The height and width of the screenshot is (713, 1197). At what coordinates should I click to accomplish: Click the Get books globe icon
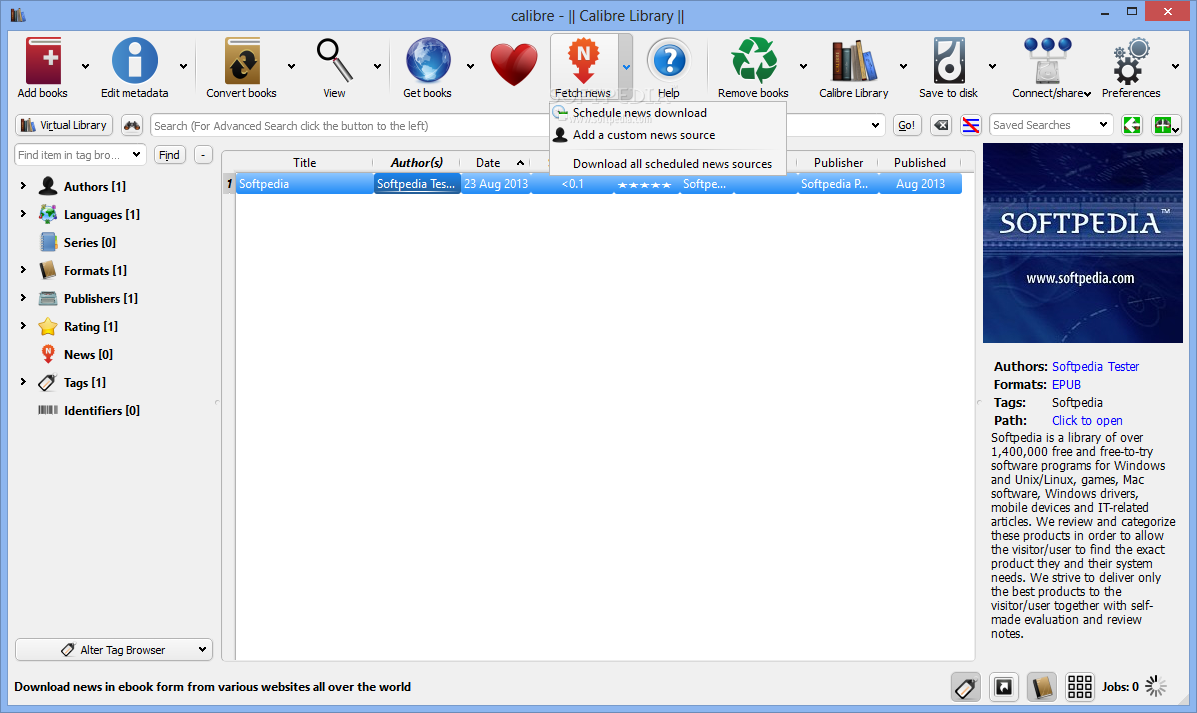pos(428,60)
